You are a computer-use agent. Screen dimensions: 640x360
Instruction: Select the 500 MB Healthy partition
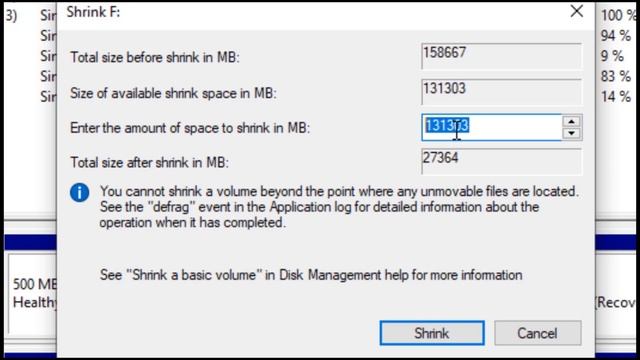coord(32,293)
